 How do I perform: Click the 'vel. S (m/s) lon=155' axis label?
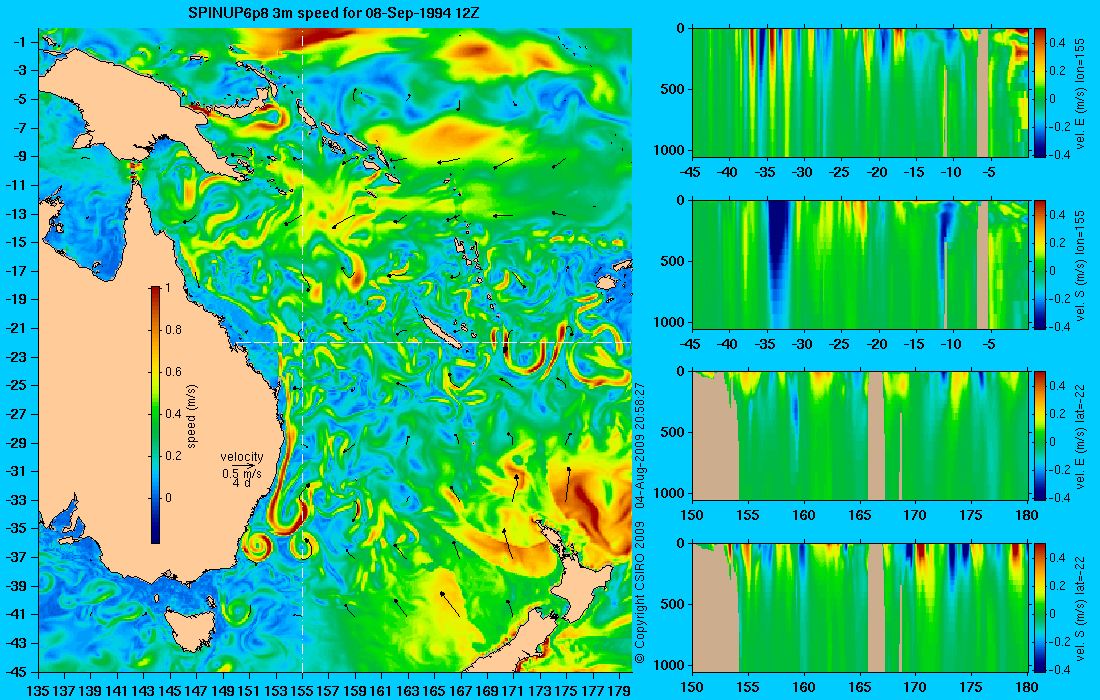click(1081, 264)
